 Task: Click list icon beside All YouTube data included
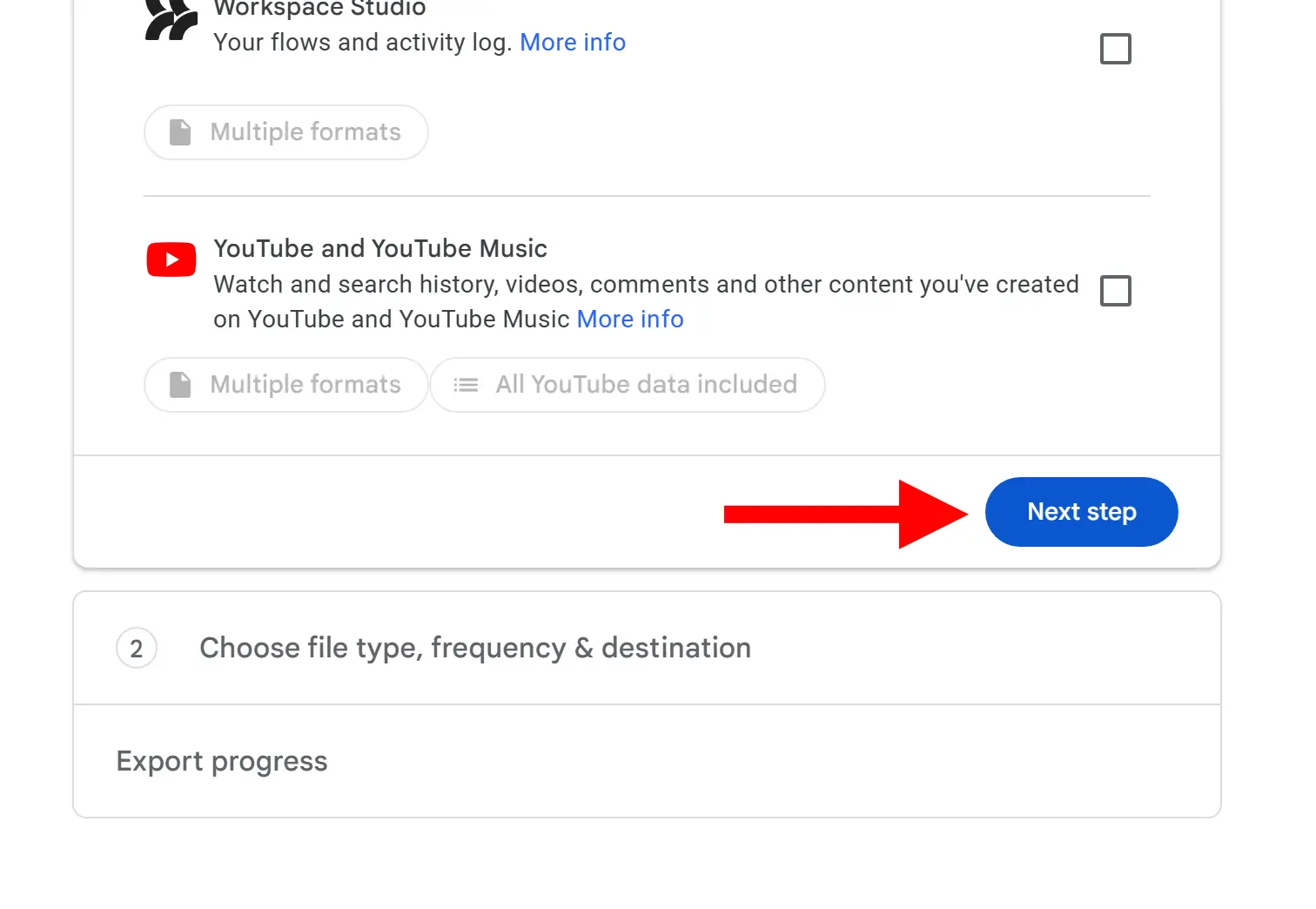[466, 385]
